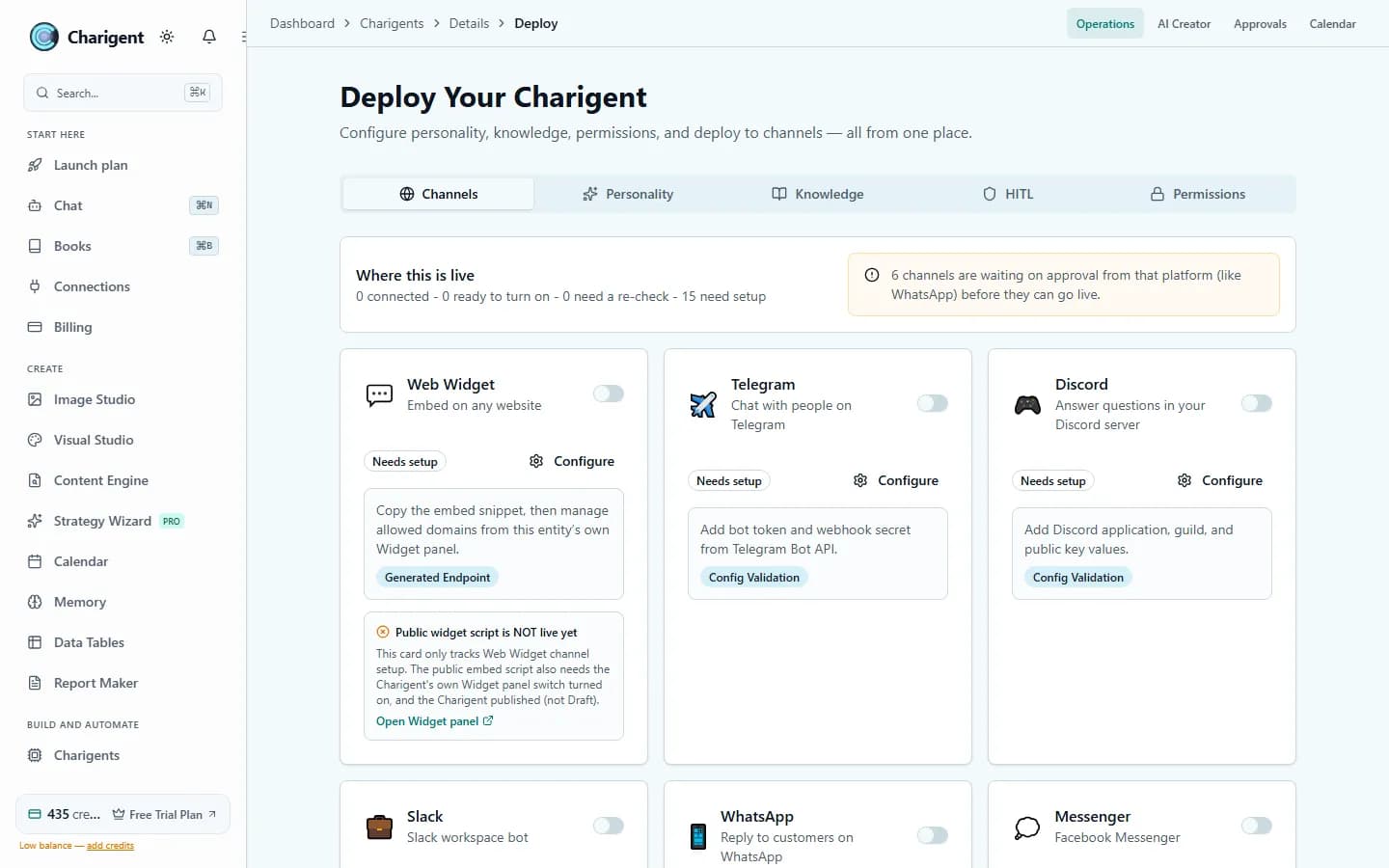Toggle light/dark theme sun icon
This screenshot has height=868, width=1389.
(x=167, y=37)
